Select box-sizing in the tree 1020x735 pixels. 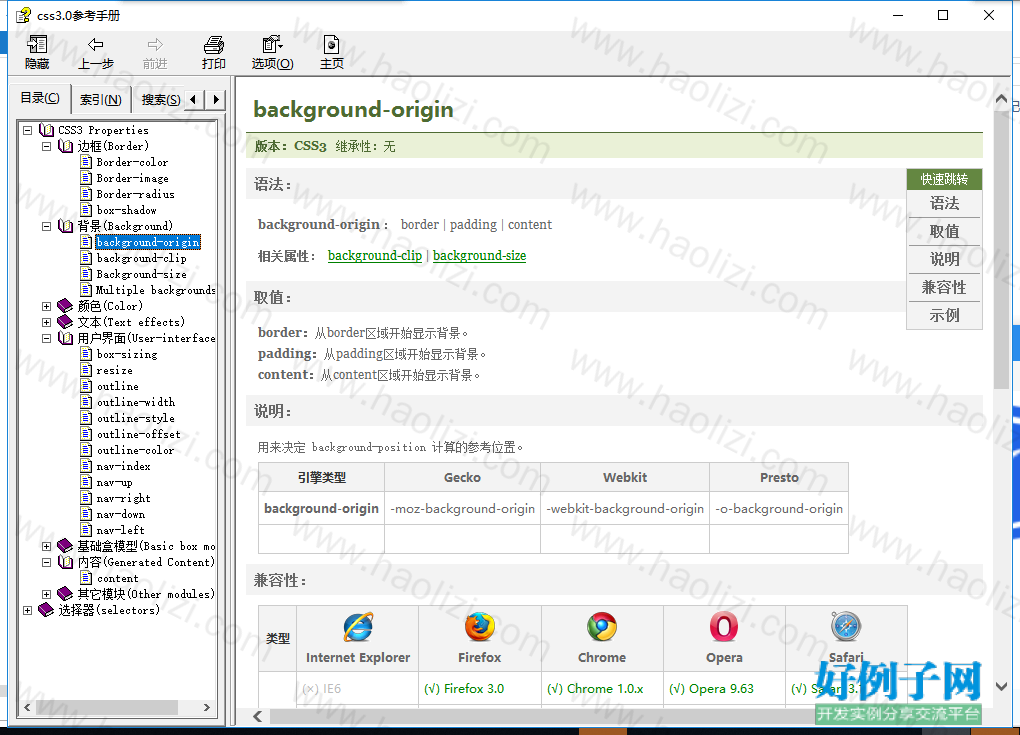point(127,354)
